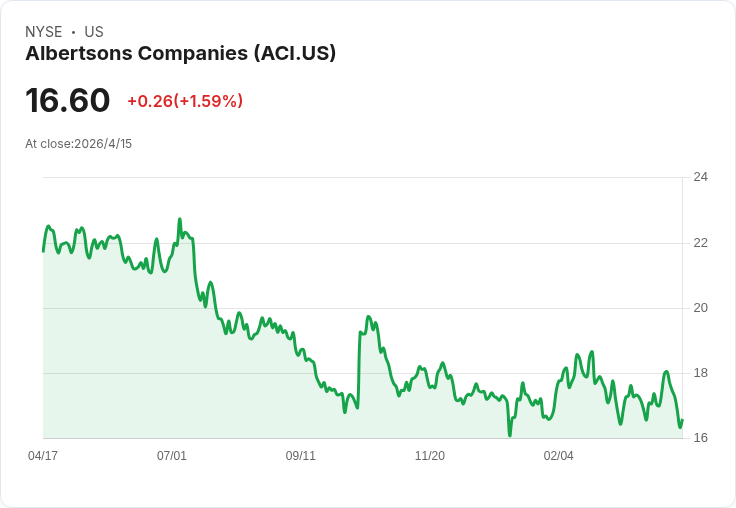Click the US market label
This screenshot has width=736, height=508.
(94, 31)
